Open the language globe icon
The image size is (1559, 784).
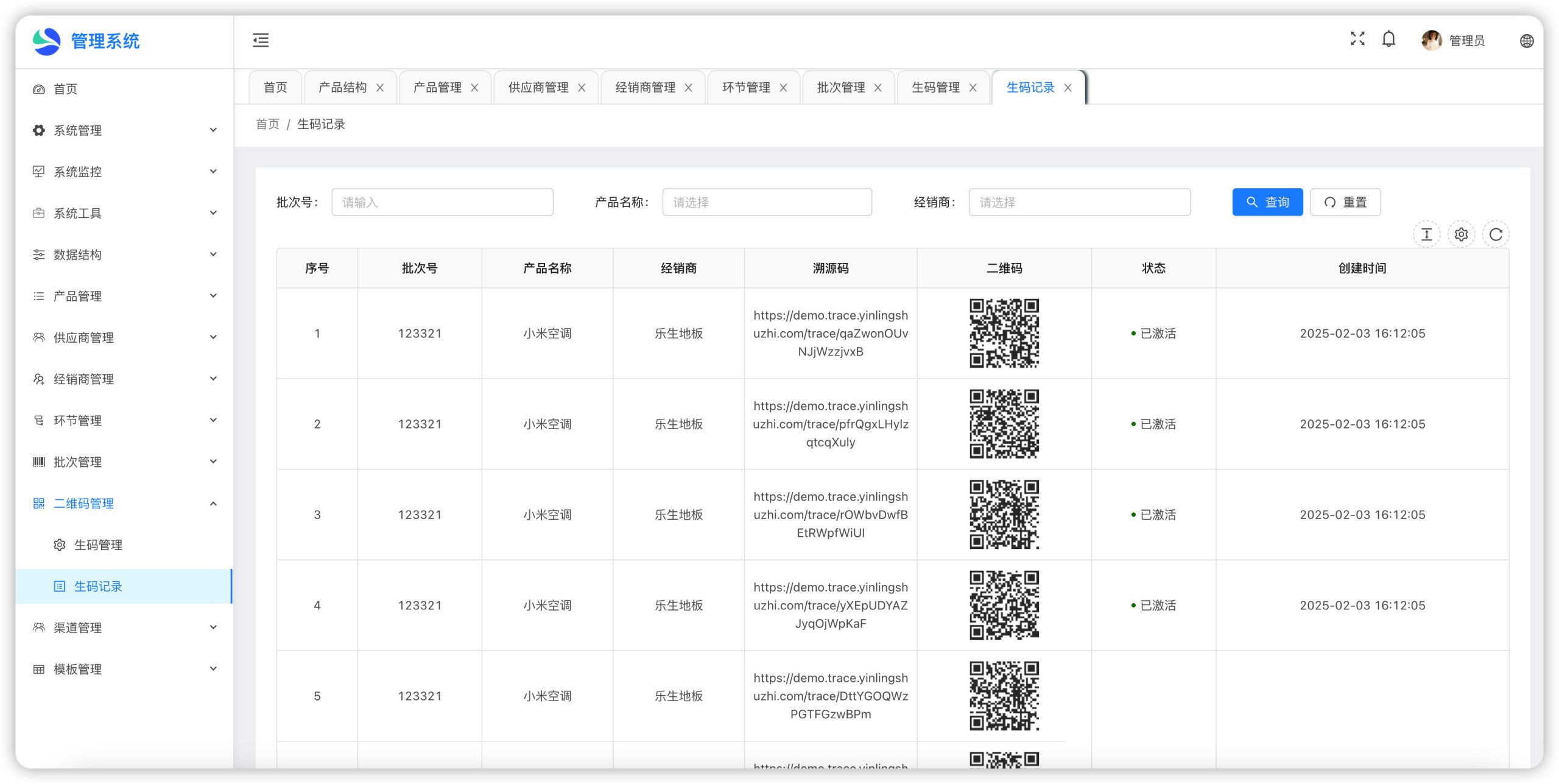point(1526,41)
